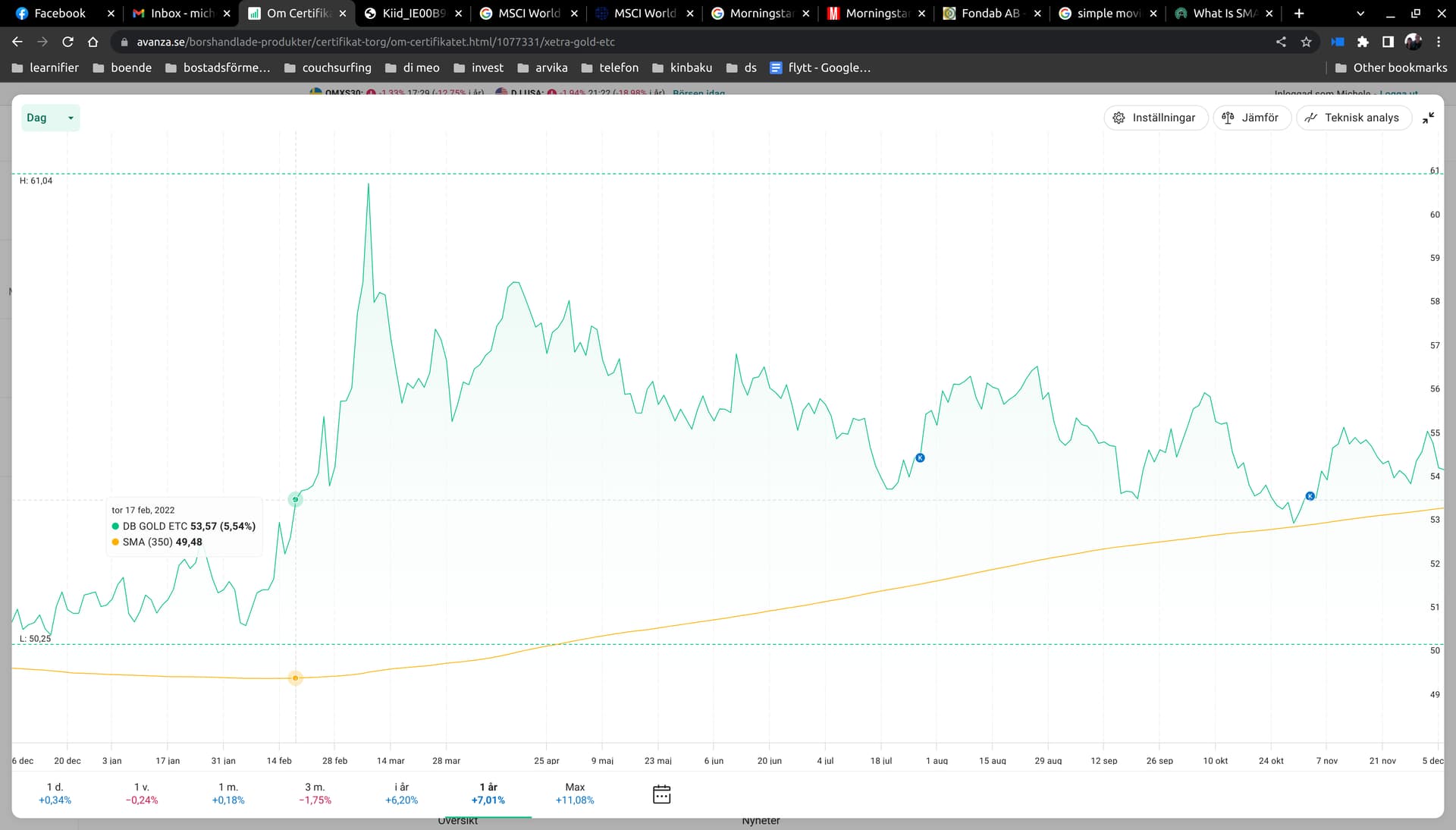This screenshot has height=830, width=1456.
Task: Select the 1 m. time period
Action: point(228,793)
